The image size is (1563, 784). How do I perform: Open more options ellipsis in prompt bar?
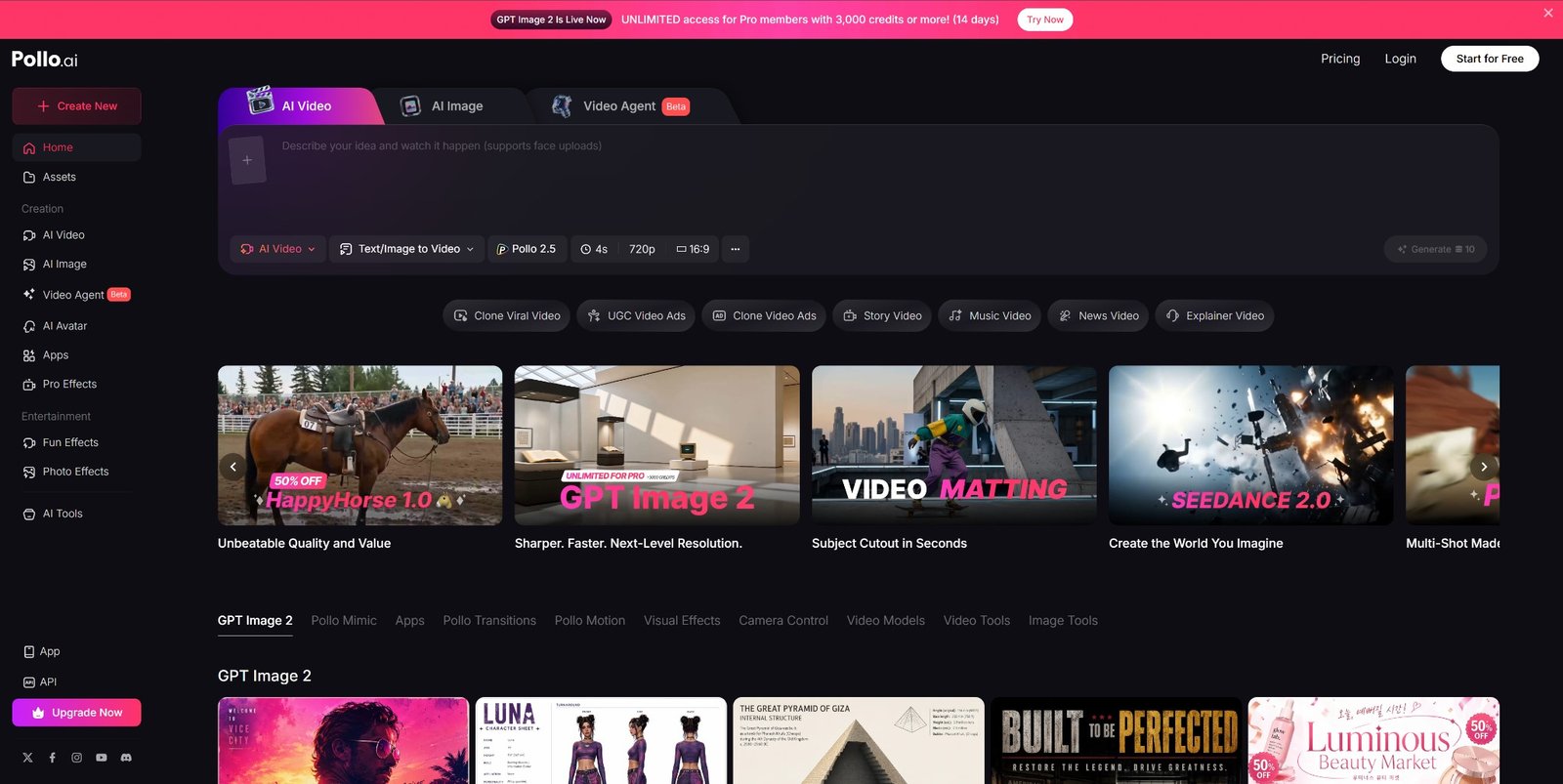[x=736, y=249]
